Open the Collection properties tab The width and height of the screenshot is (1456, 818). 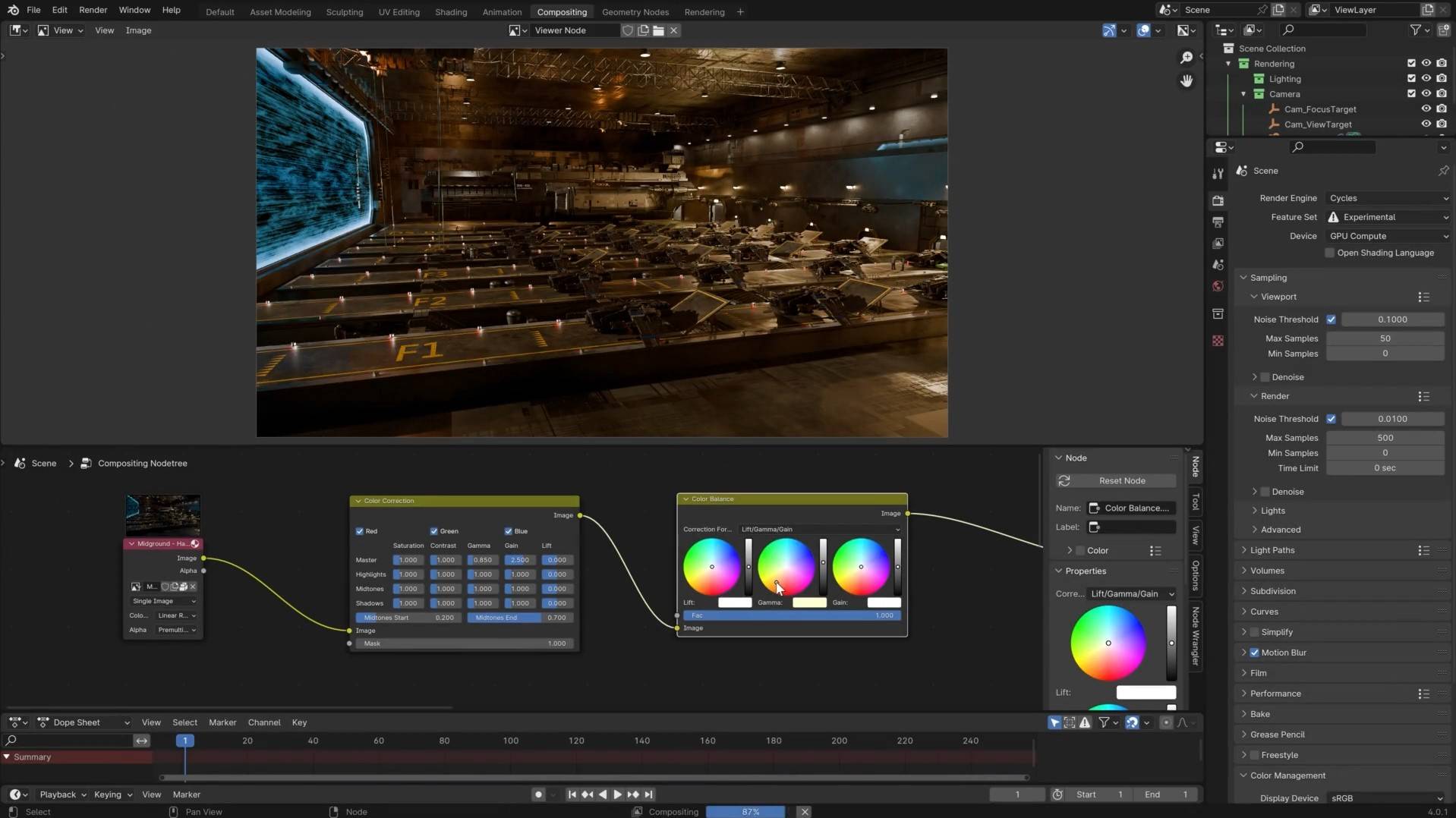coord(1218,313)
